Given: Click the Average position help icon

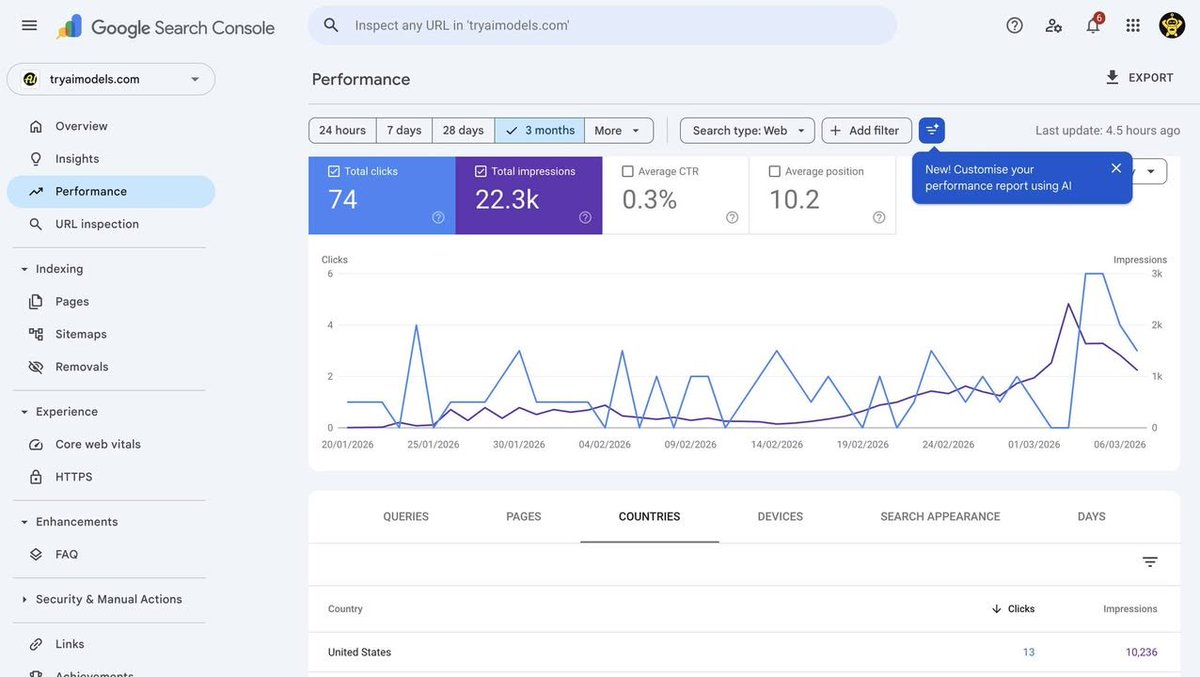Looking at the screenshot, I should point(879,217).
